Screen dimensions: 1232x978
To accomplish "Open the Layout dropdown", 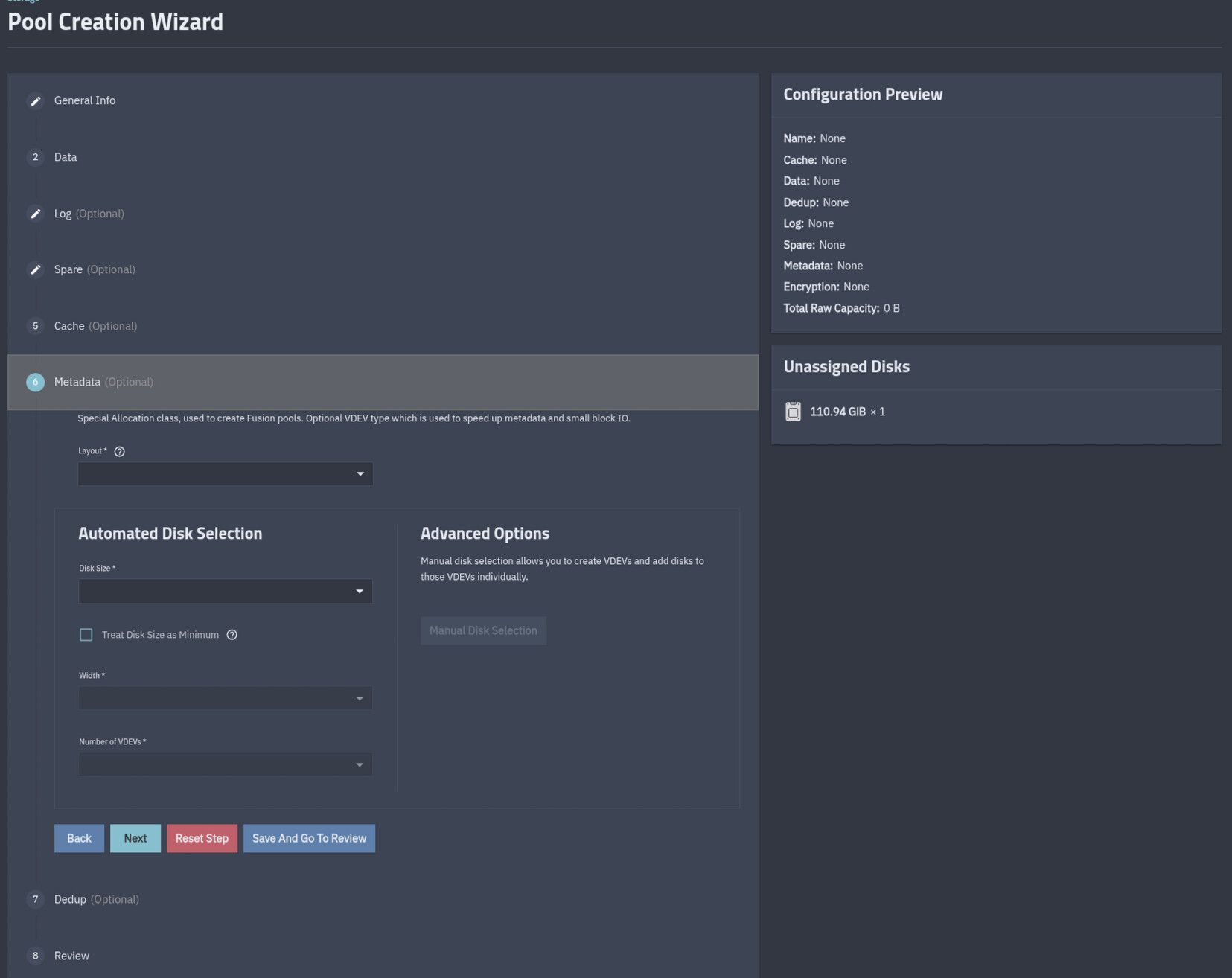I will (x=225, y=474).
